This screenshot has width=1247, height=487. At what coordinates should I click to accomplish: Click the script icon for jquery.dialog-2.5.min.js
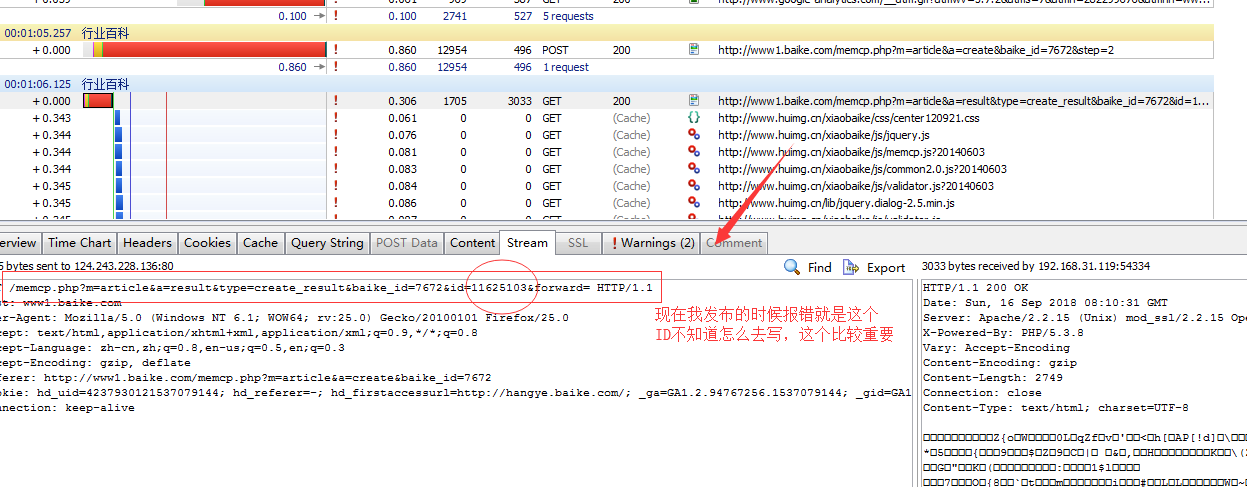(x=694, y=203)
